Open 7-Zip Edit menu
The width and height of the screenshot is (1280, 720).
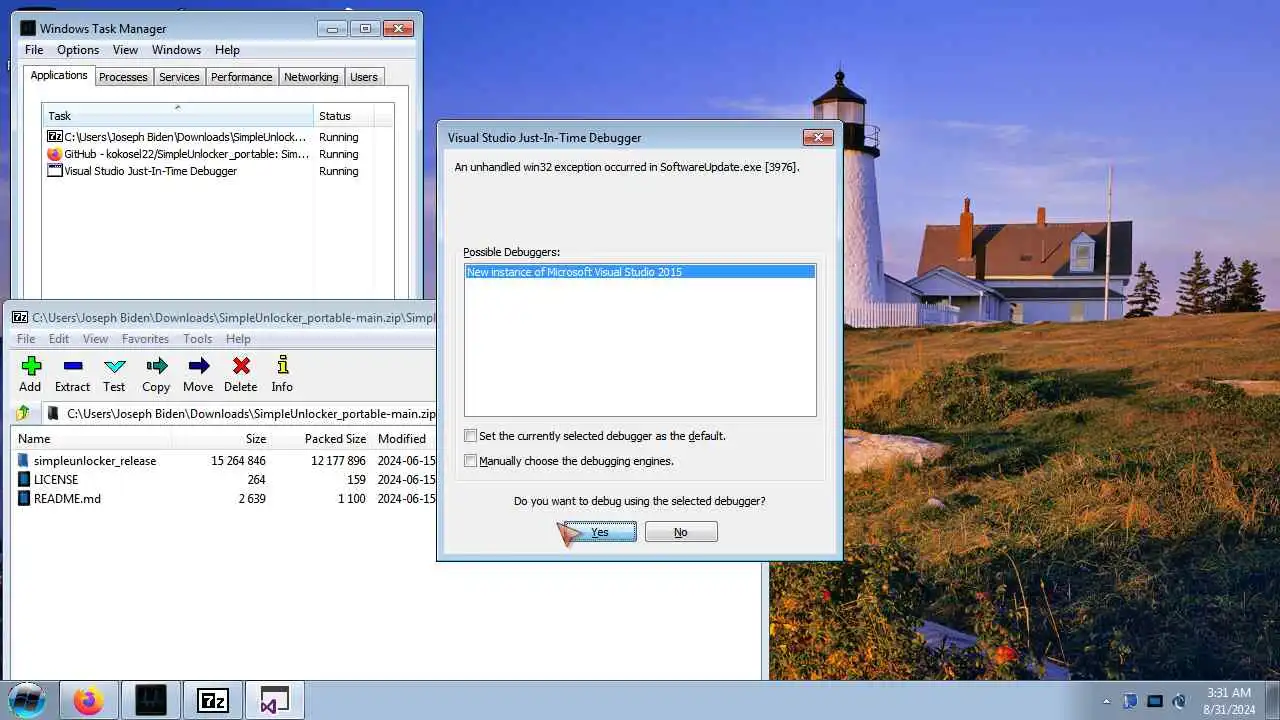point(59,339)
